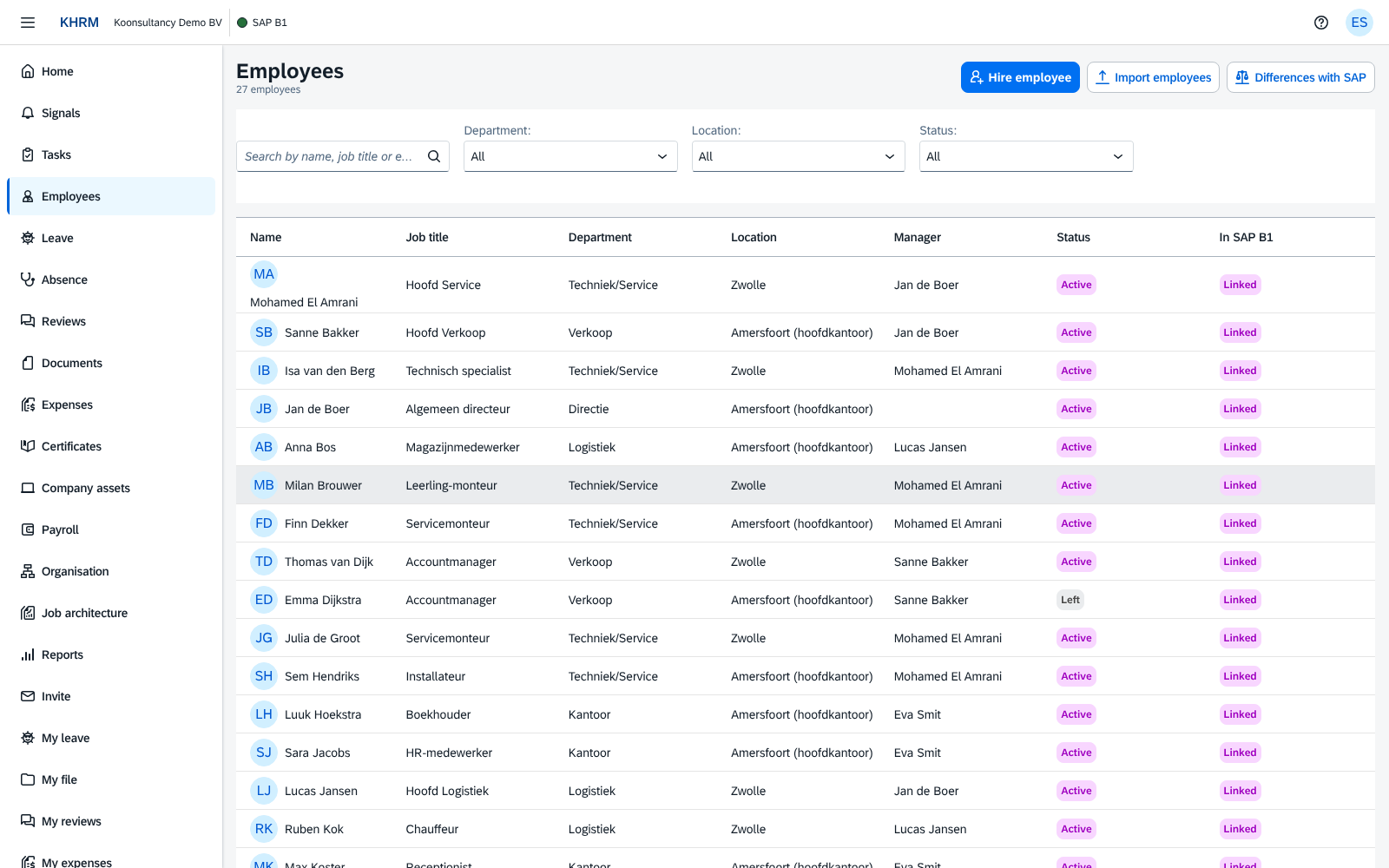Click HR-medewerker job title cell

tap(449, 753)
